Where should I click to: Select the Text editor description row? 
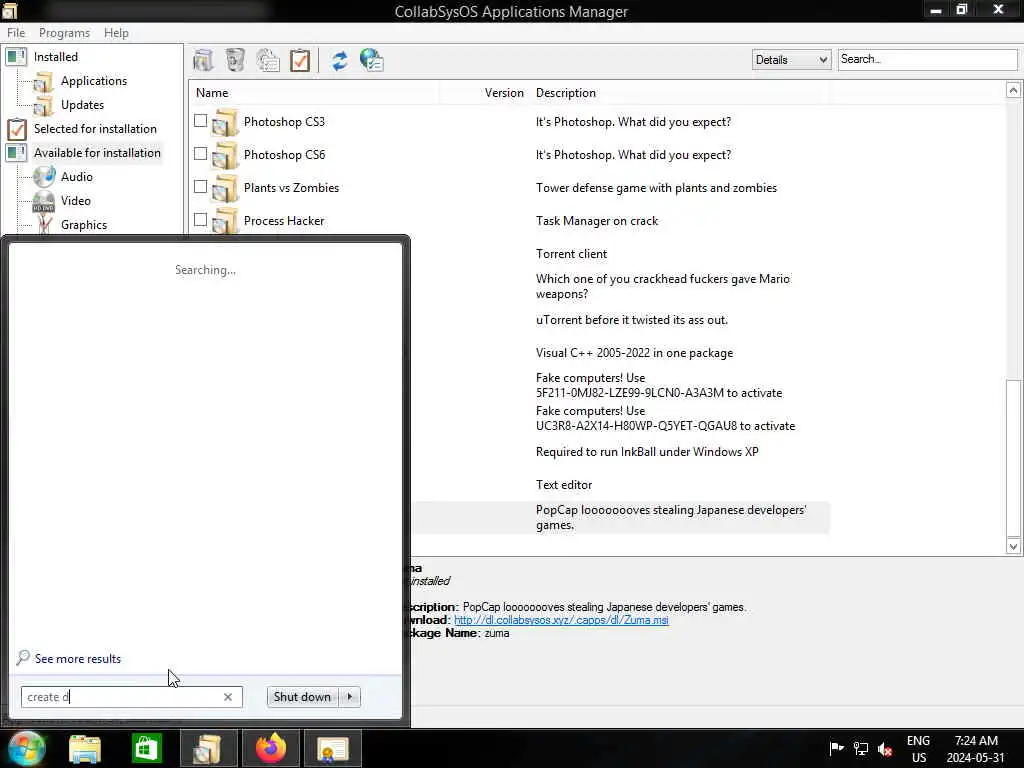pos(564,485)
